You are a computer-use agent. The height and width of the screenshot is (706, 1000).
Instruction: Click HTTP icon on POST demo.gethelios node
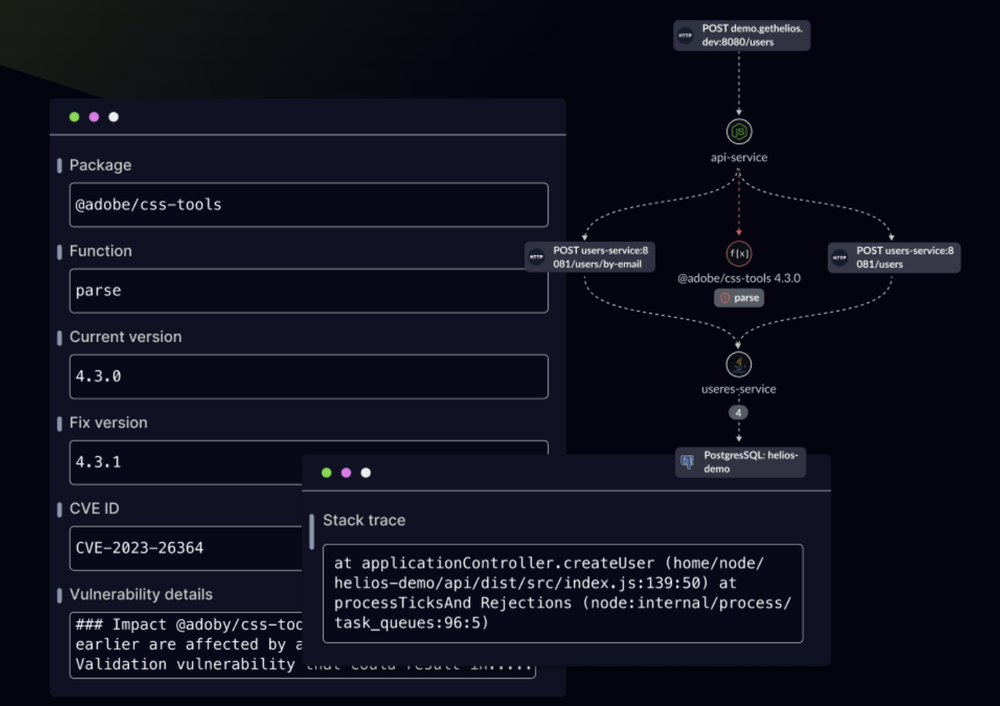point(686,35)
